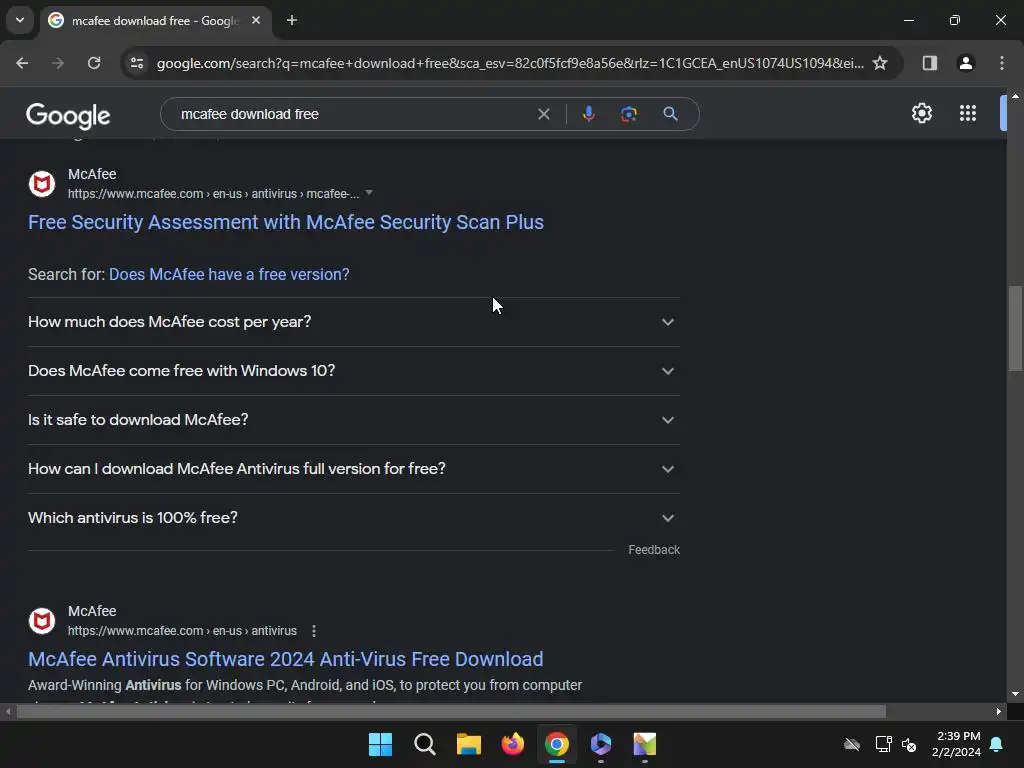Click McAfee favicon of the Antivirus 2024 result
Image resolution: width=1024 pixels, height=768 pixels.
coord(42,621)
